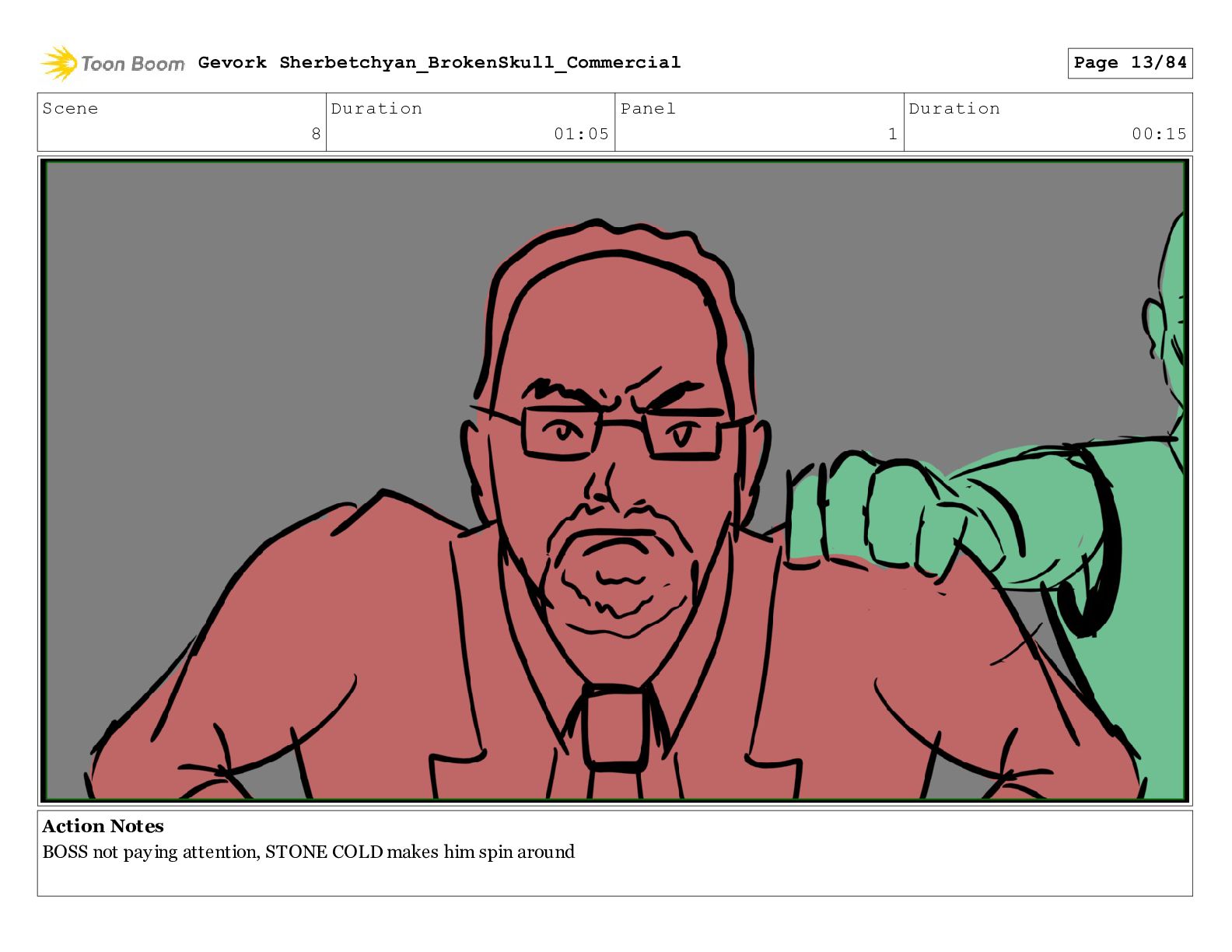The image size is (1232, 952).
Task: Click the scene number '8'
Action: coord(316,134)
